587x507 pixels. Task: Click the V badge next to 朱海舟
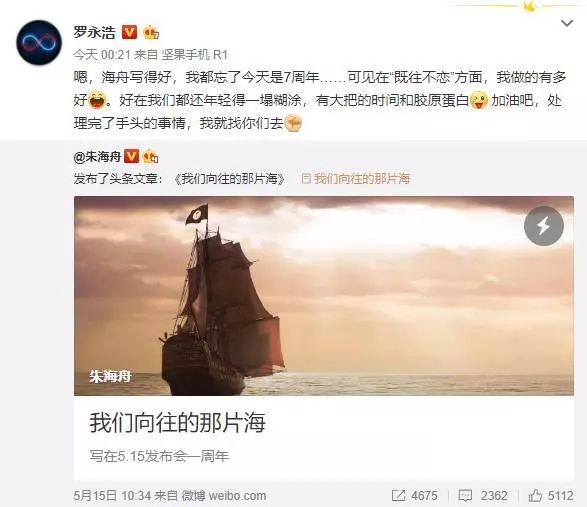[131, 156]
